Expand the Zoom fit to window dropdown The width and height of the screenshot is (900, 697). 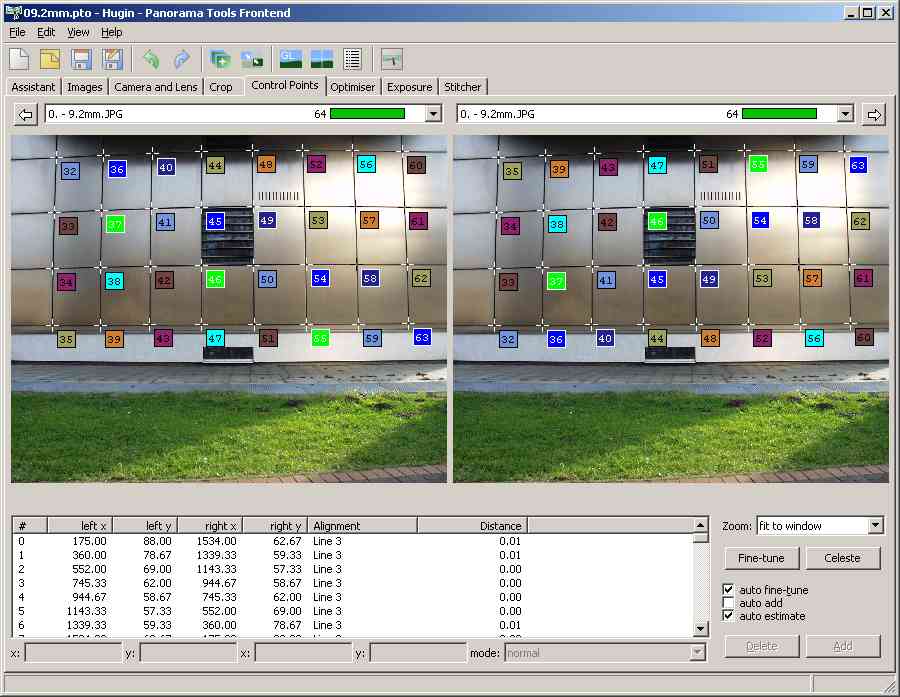point(875,526)
